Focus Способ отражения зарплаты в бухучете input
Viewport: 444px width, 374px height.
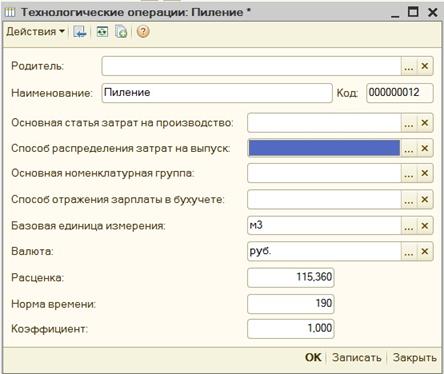[324, 200]
